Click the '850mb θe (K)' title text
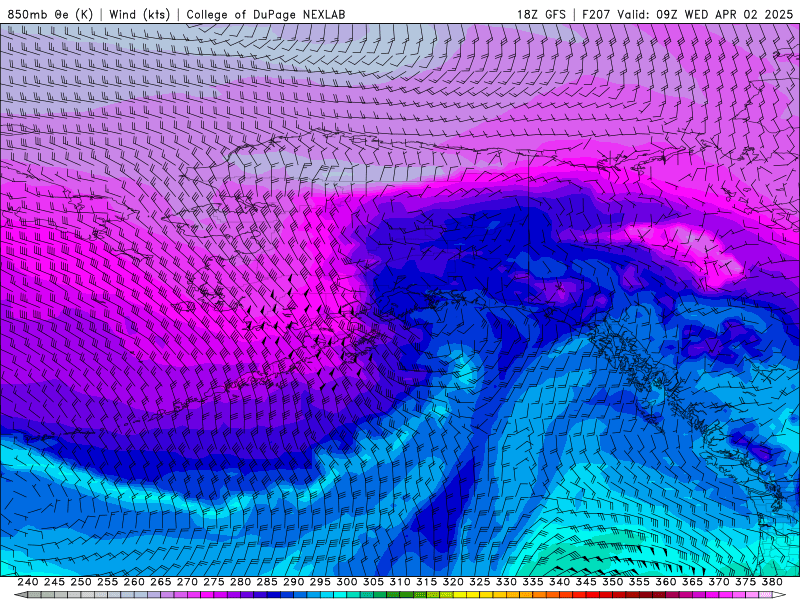The width and height of the screenshot is (800, 600). click(x=50, y=14)
